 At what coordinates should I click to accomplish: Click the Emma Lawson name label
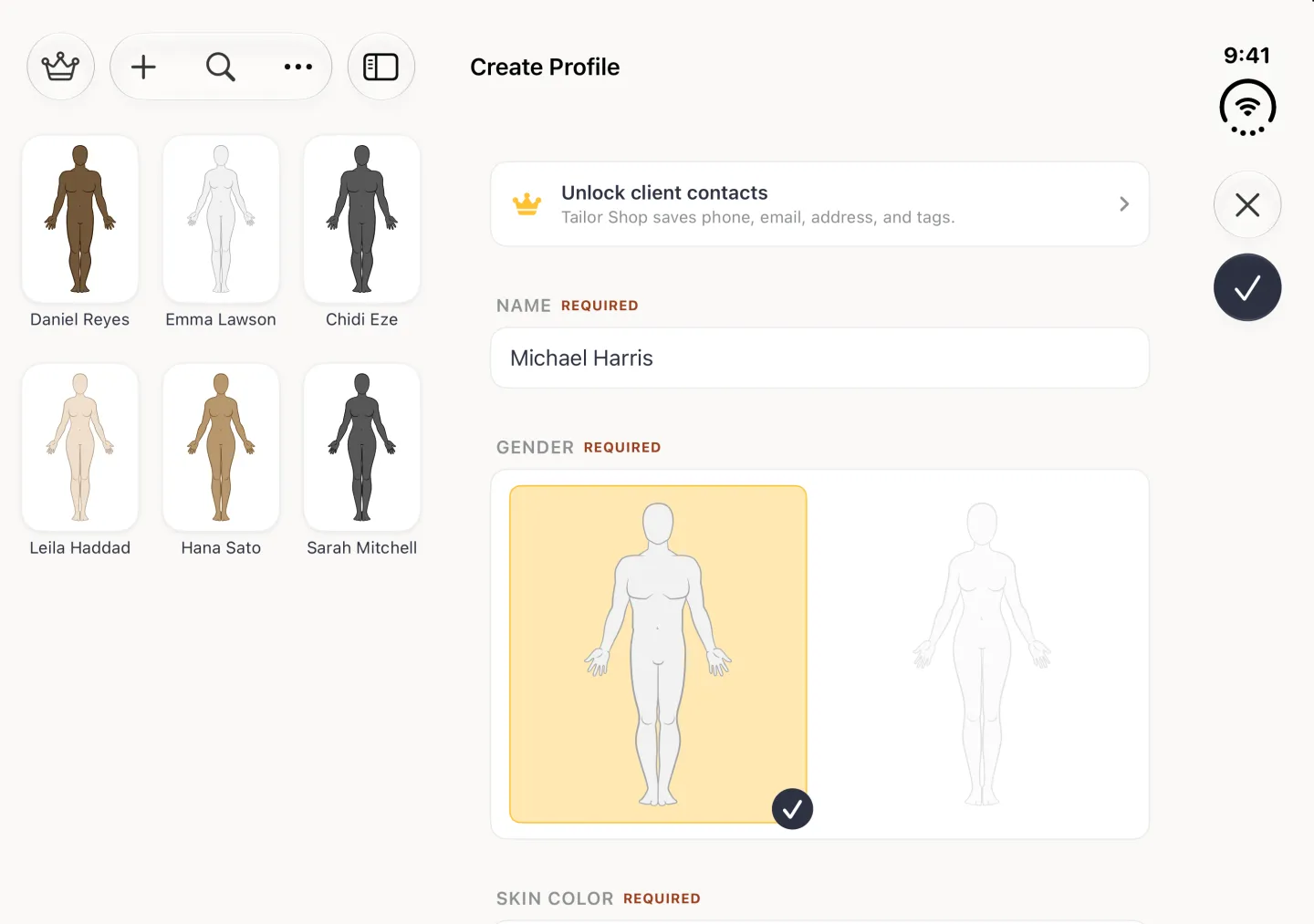221,319
